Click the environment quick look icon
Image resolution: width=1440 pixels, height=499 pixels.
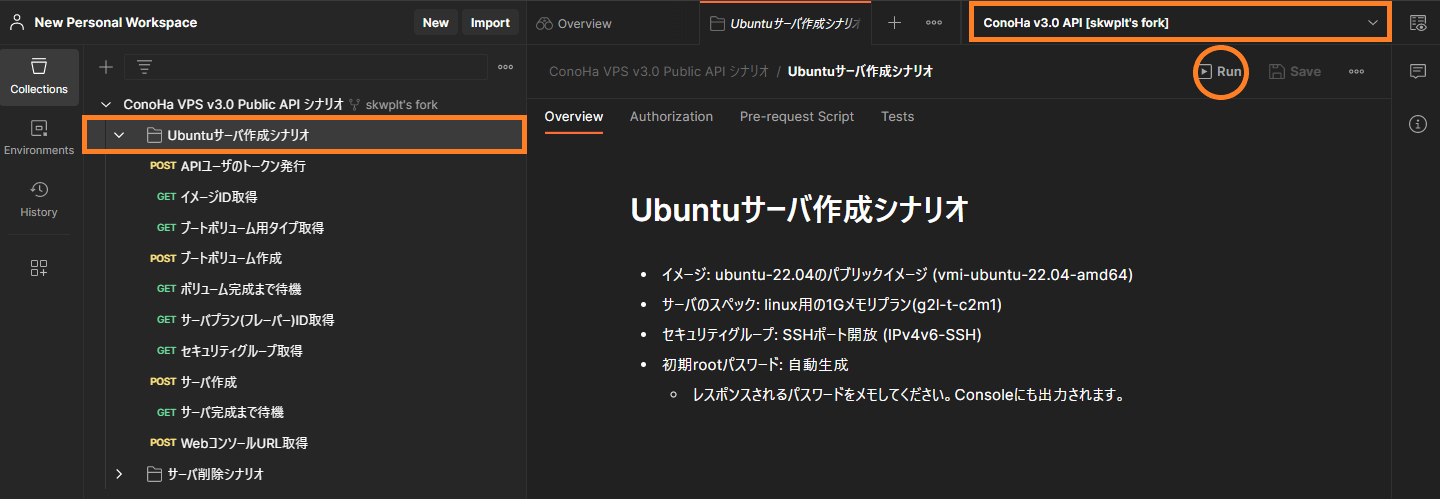coord(1417,23)
